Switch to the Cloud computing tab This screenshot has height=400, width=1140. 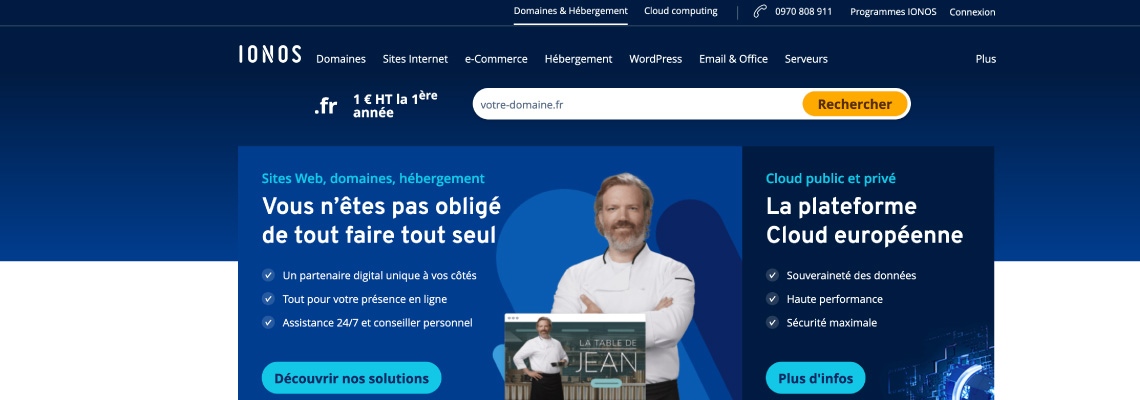(x=681, y=11)
